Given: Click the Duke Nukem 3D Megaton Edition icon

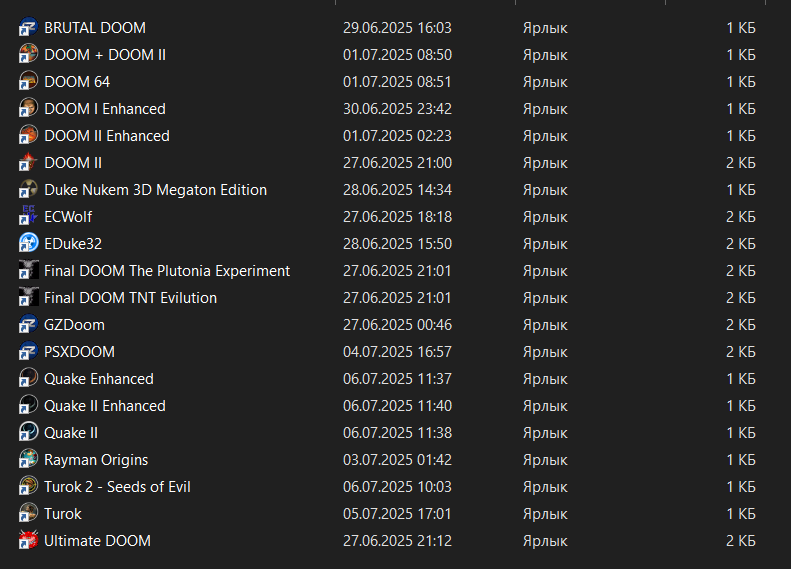Looking at the screenshot, I should 28,189.
